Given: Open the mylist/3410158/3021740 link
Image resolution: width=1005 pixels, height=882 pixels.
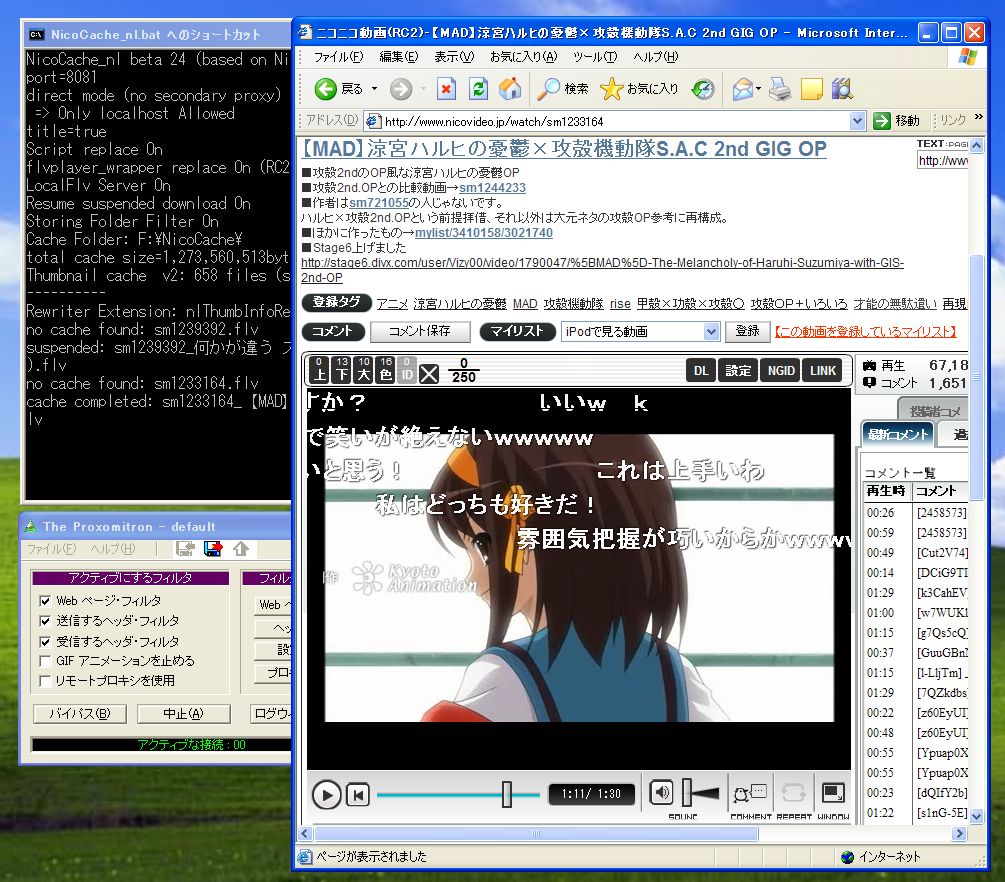Looking at the screenshot, I should 484,233.
